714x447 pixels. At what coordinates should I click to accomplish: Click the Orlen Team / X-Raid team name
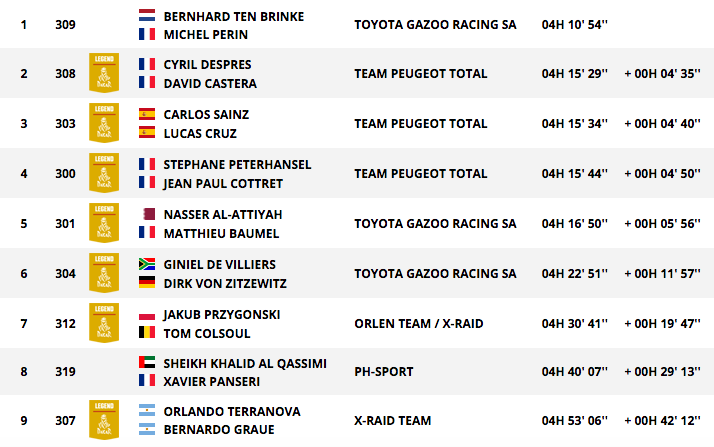coord(419,324)
